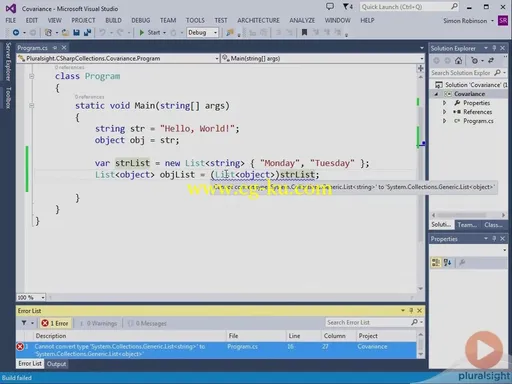Open the BUILD menu

pyautogui.click(x=113, y=20)
